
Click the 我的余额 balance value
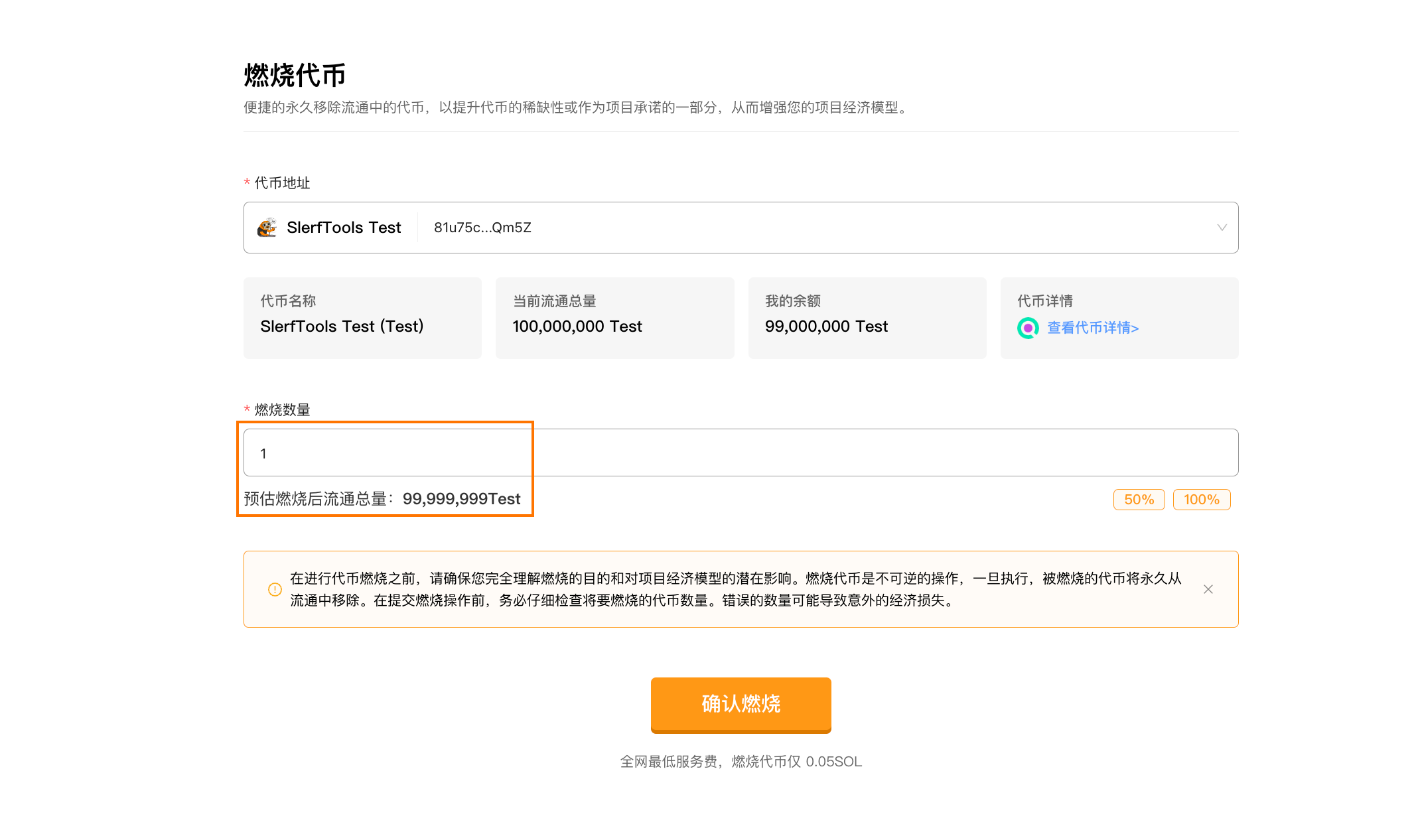pyautogui.click(x=825, y=326)
